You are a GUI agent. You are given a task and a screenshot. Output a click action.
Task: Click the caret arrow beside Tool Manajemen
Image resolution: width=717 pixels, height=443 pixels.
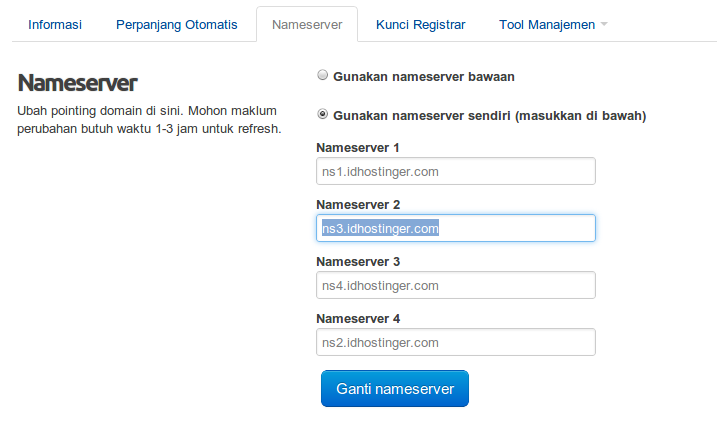[x=604, y=24]
